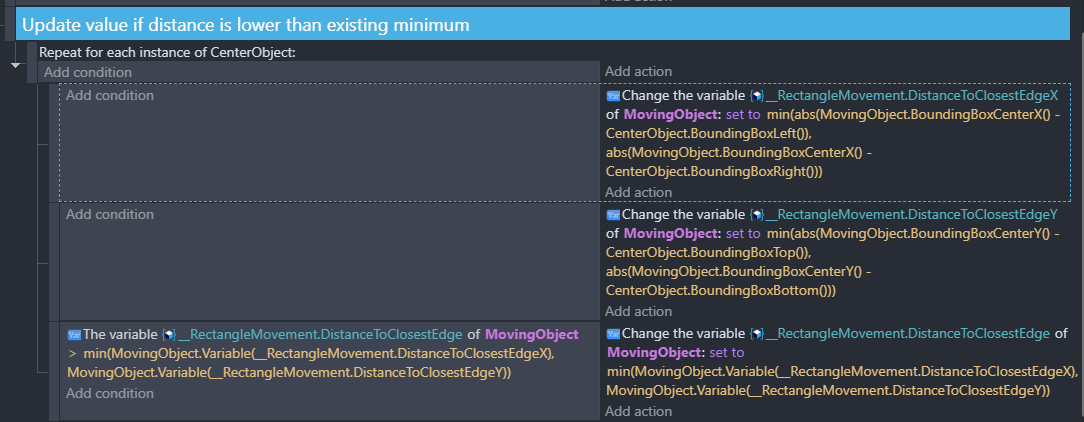Add action below DistanceToClosestEdgeX action
Image resolution: width=1084 pixels, height=422 pixels.
tap(638, 192)
